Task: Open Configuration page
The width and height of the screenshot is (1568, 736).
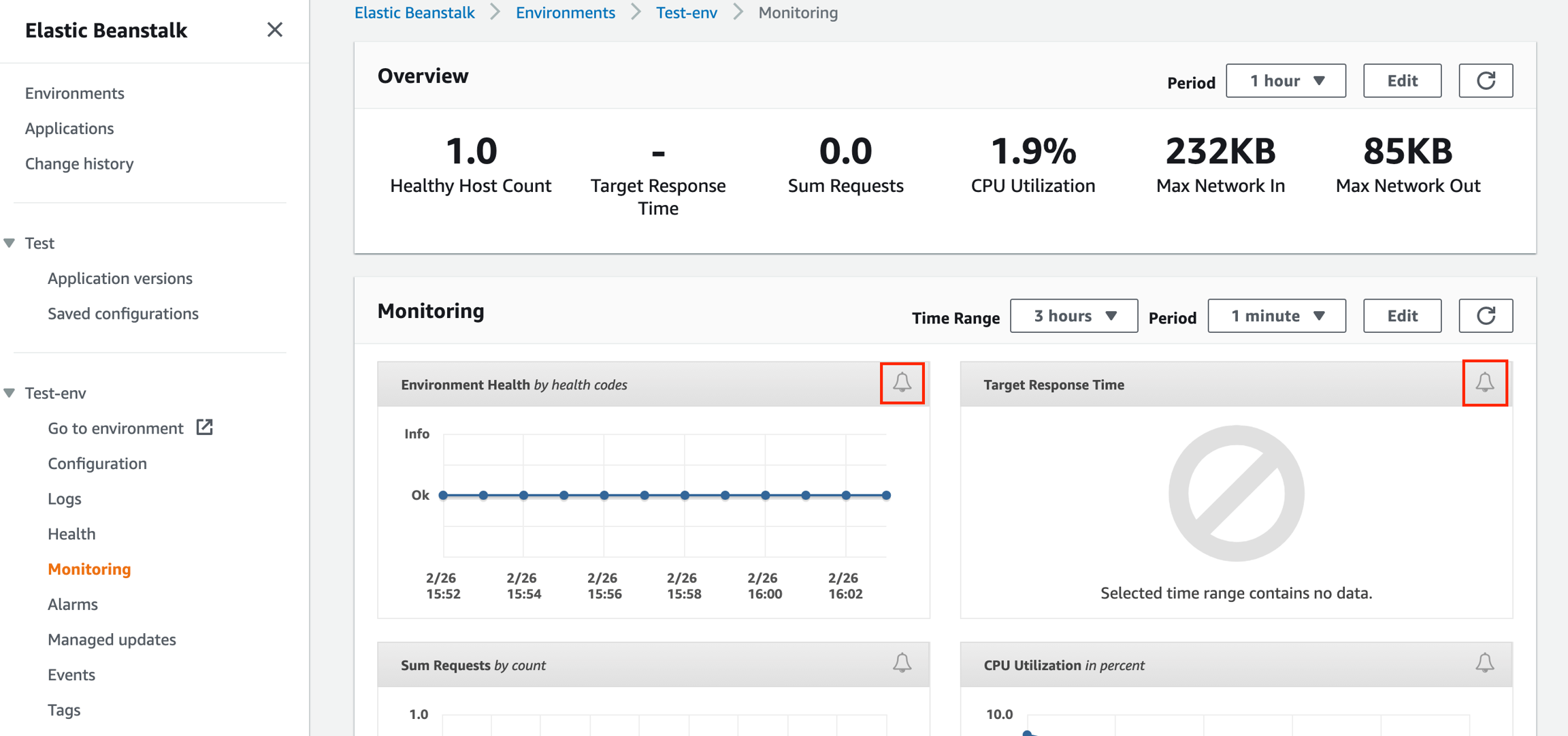Action: click(97, 464)
